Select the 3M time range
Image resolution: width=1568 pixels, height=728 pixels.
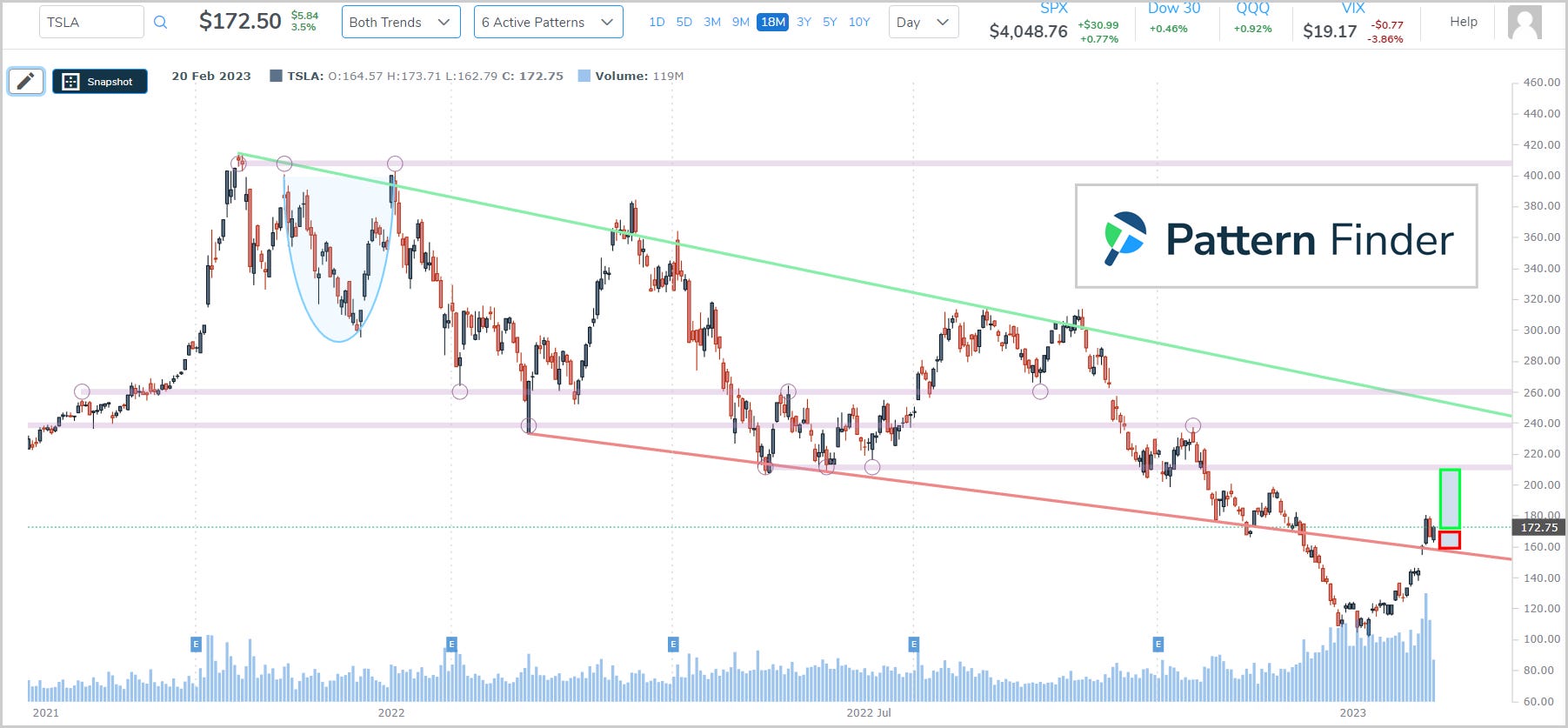pos(712,22)
